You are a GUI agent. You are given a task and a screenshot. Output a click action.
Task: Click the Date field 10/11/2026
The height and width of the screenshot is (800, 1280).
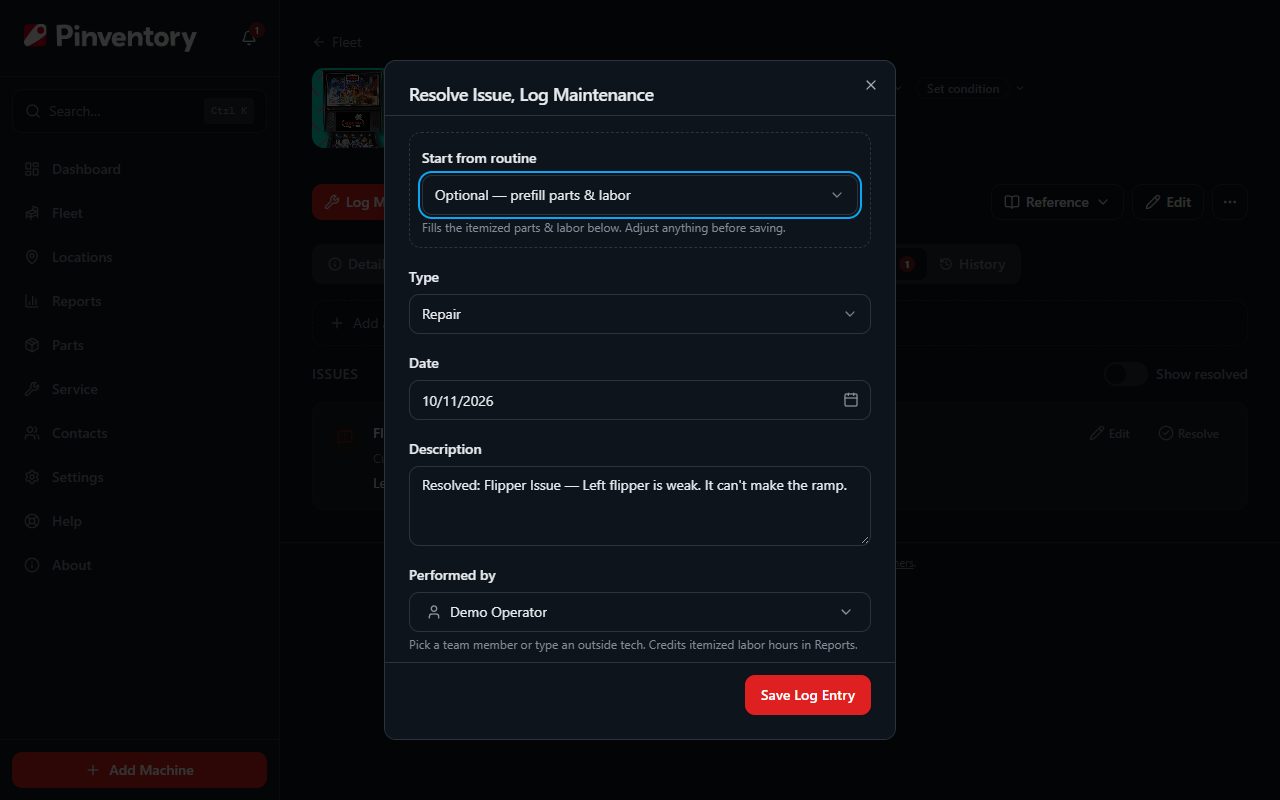pyautogui.click(x=640, y=400)
